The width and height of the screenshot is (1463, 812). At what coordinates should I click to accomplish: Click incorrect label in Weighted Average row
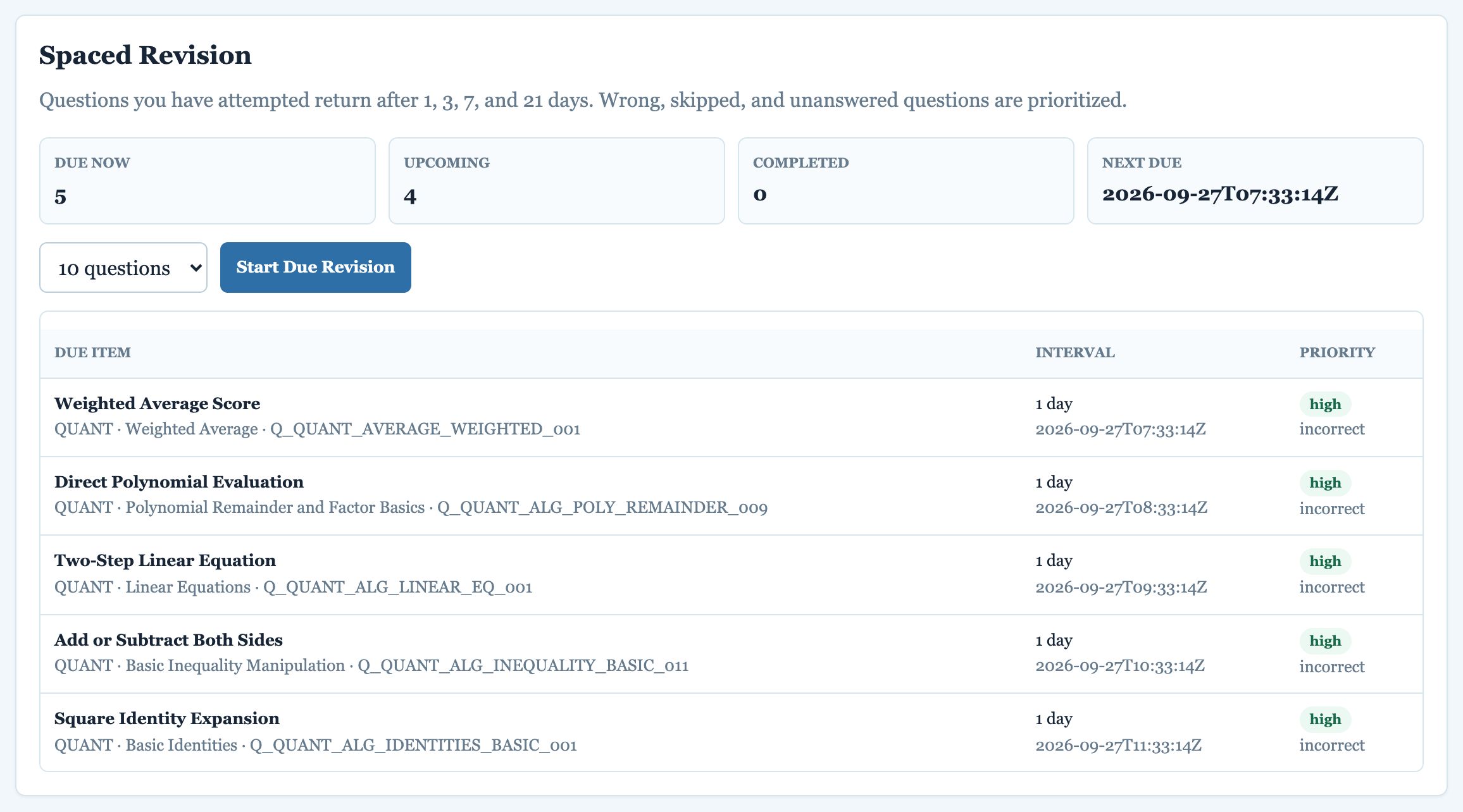tap(1332, 429)
